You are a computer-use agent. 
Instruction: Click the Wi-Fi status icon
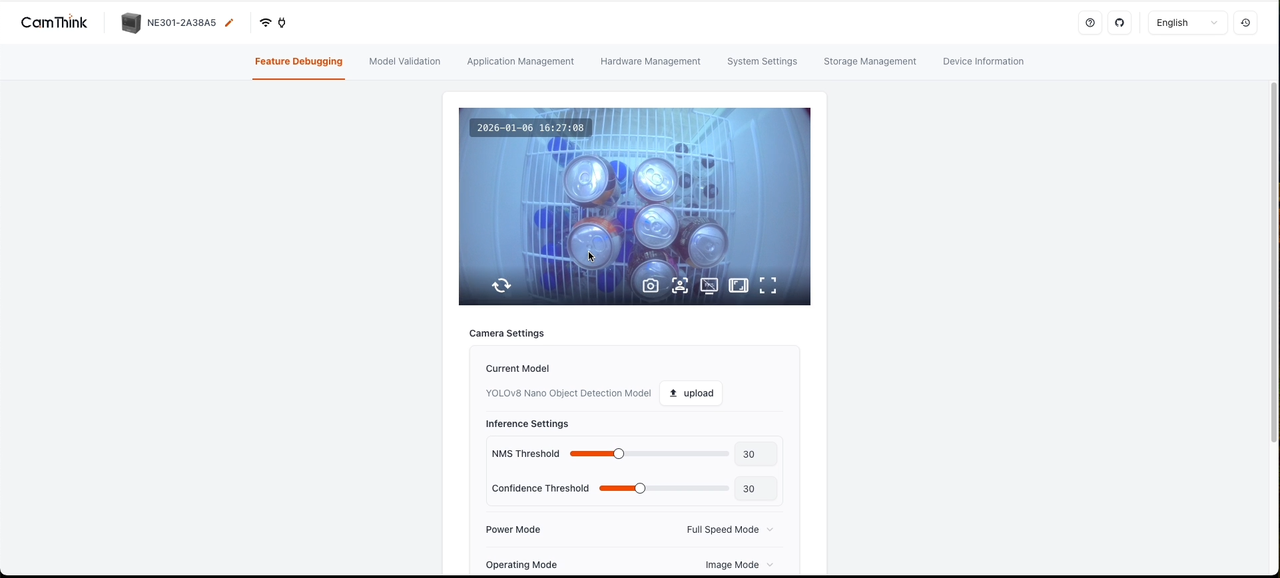pyautogui.click(x=265, y=23)
